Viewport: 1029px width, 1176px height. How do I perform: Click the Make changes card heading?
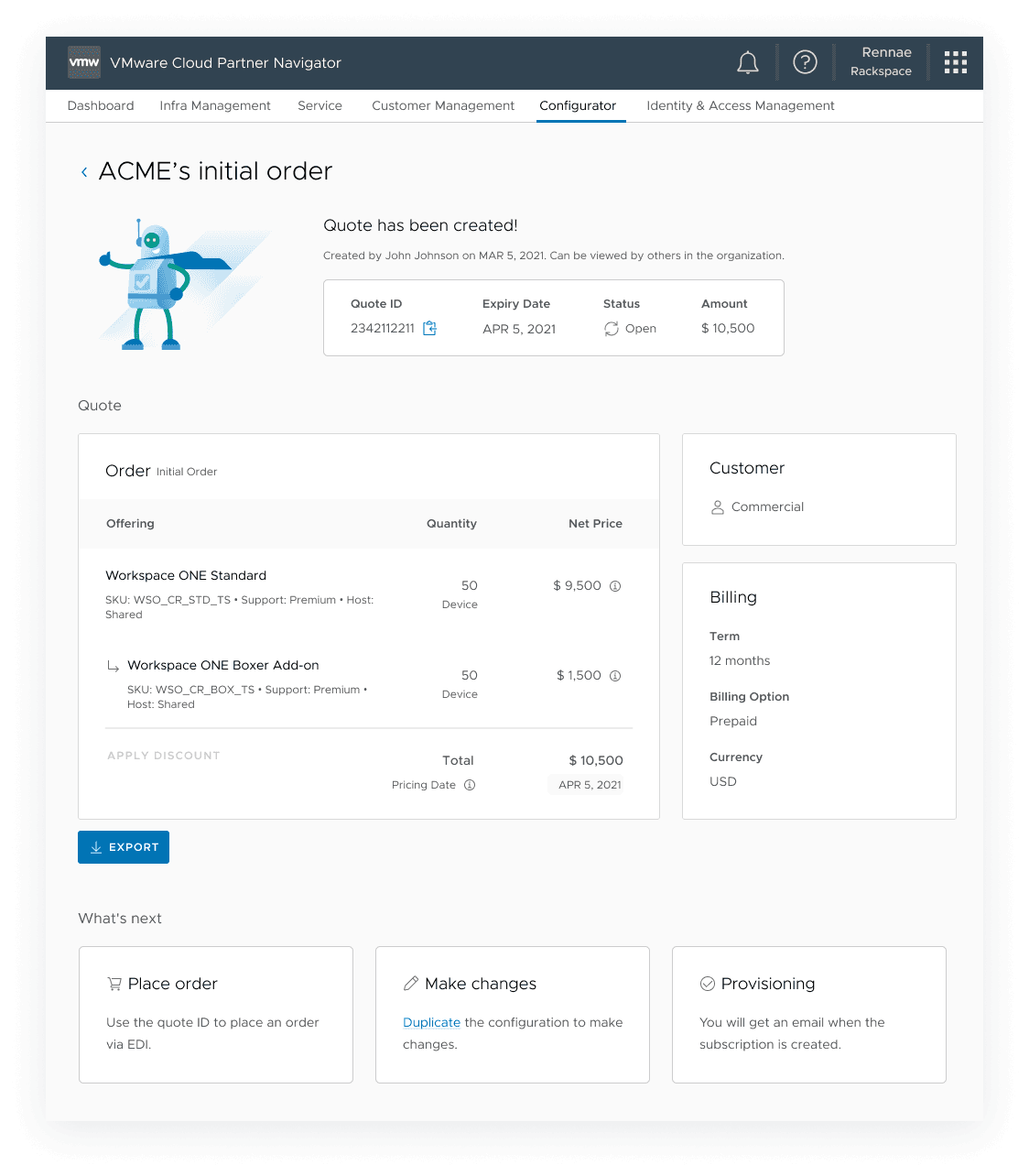481,984
